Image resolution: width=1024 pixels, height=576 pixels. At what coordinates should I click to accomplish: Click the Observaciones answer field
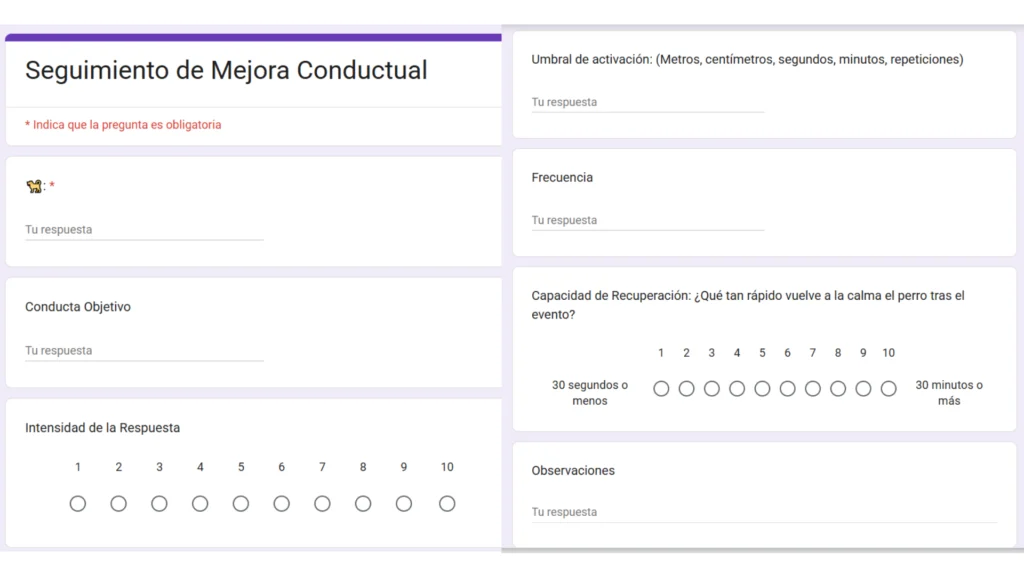click(764, 512)
